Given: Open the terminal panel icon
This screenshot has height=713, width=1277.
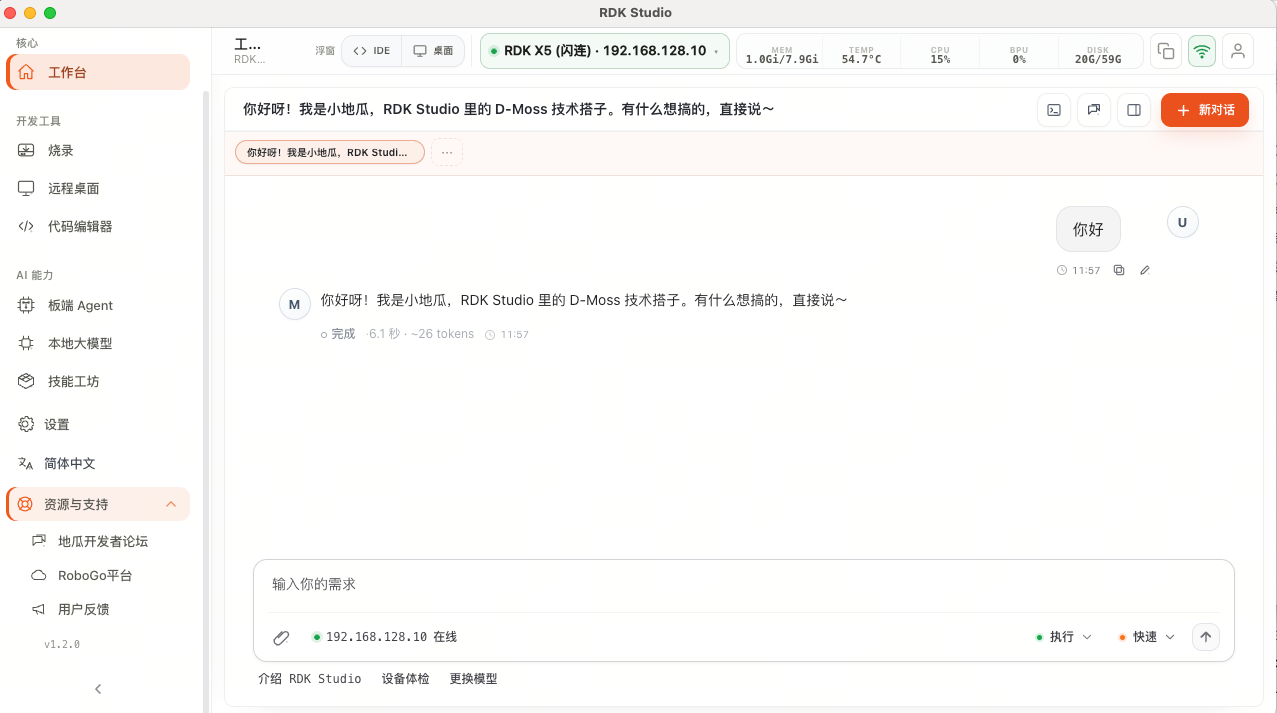Looking at the screenshot, I should point(1054,110).
